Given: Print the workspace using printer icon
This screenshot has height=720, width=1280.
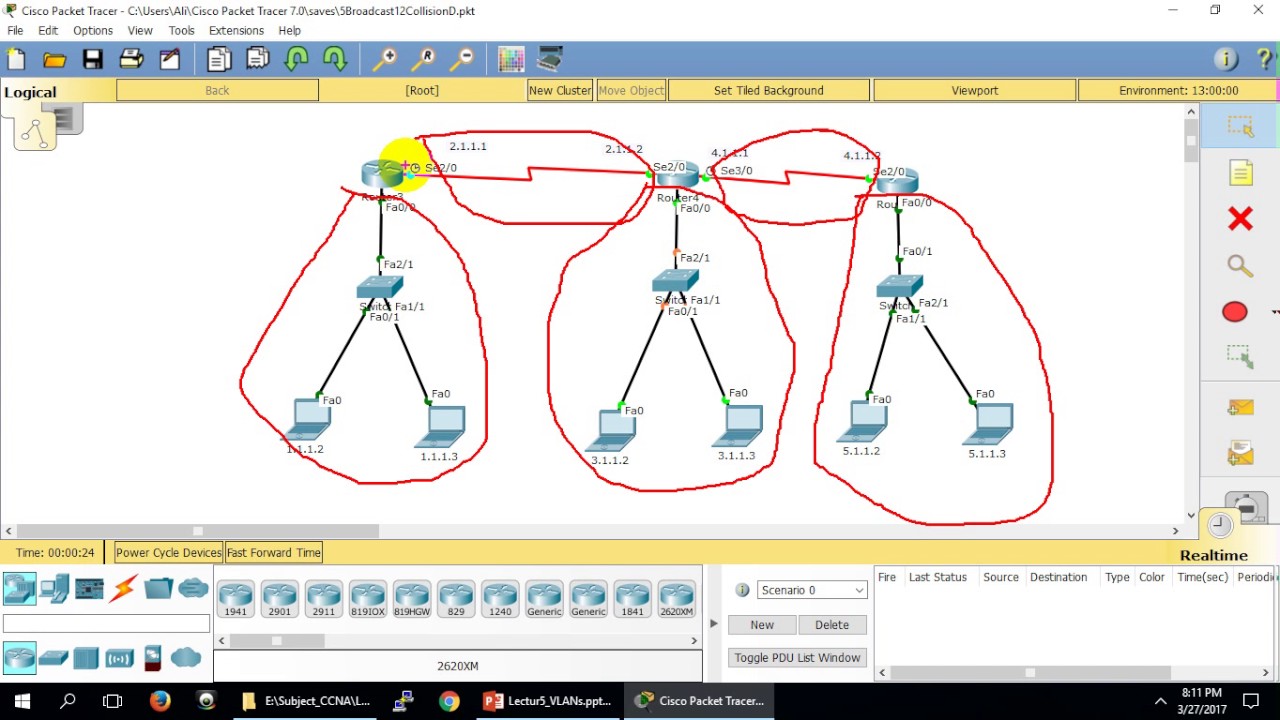Looking at the screenshot, I should 131,60.
